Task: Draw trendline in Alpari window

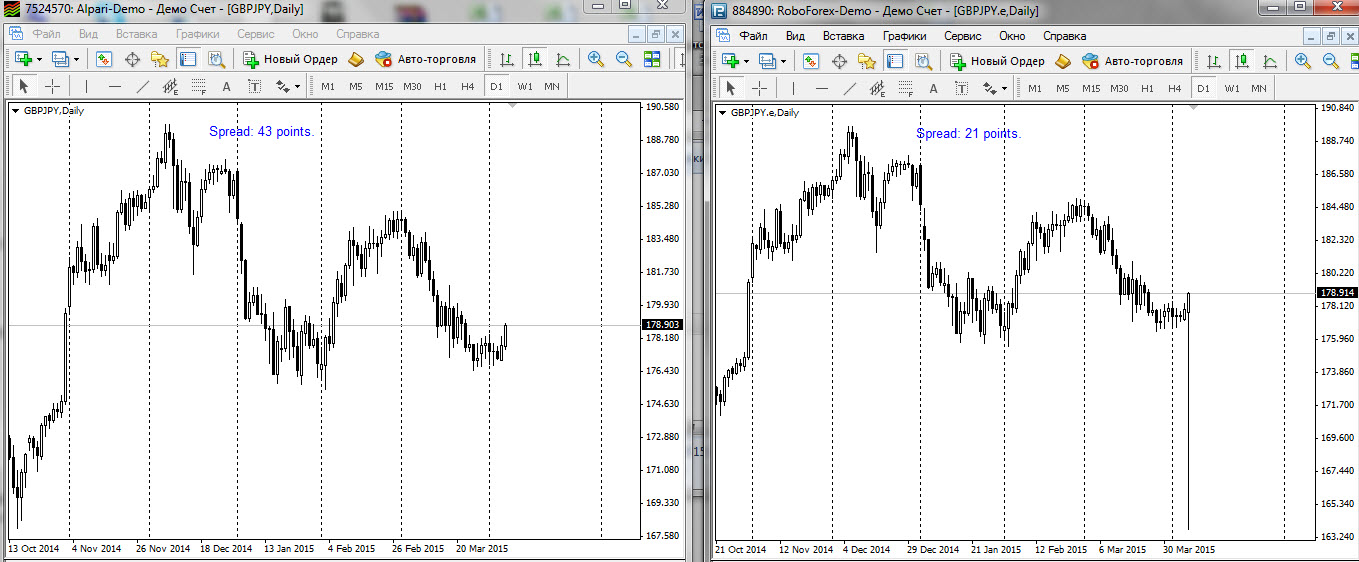Action: tap(142, 86)
